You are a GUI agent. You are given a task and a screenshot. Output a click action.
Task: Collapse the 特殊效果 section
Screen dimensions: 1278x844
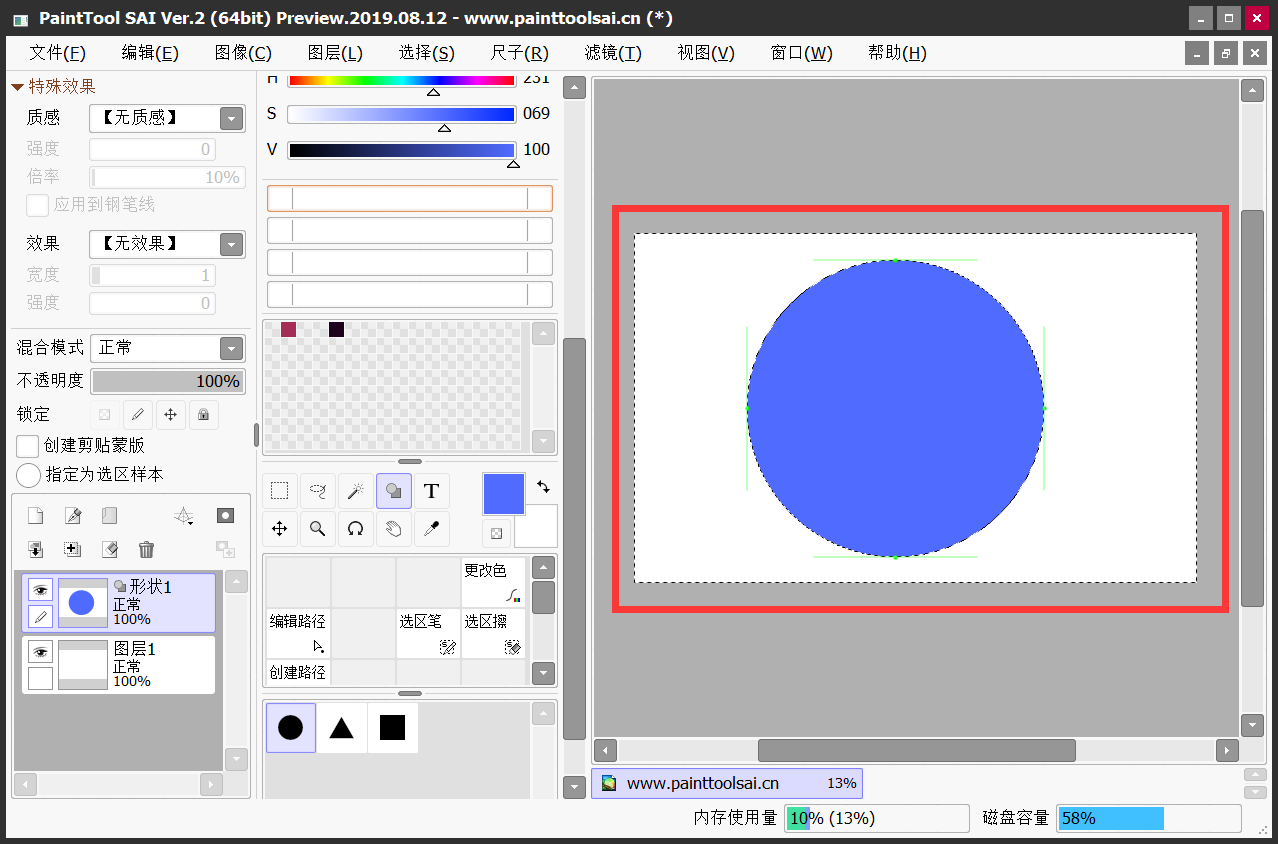click(x=17, y=87)
